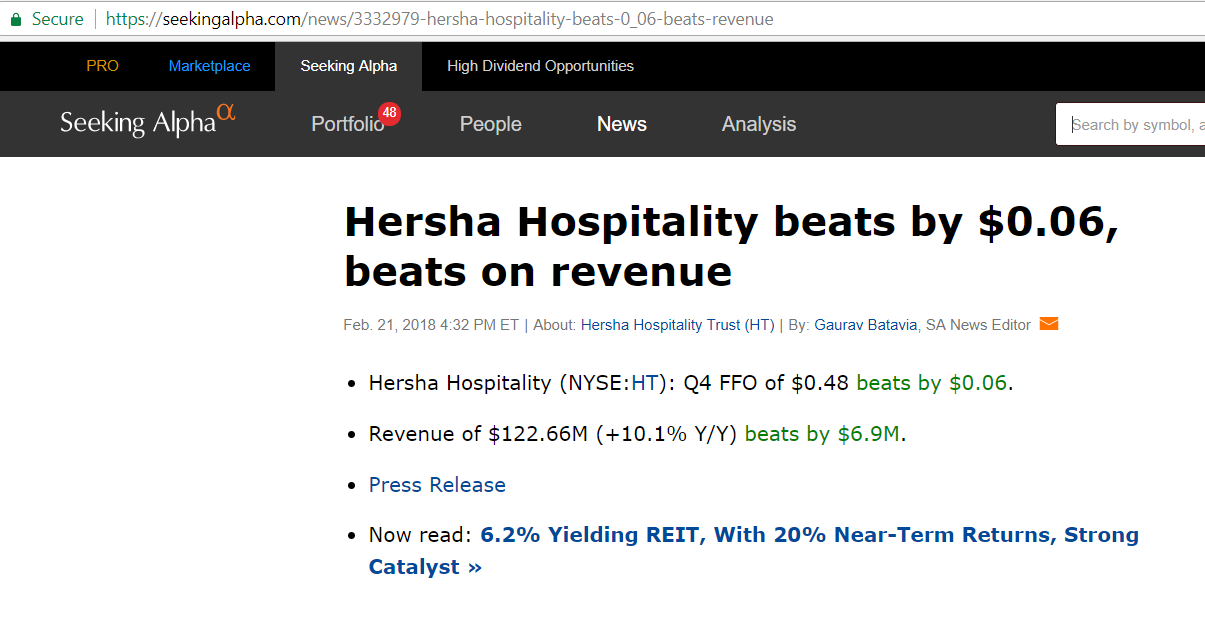This screenshot has height=617, width=1205.
Task: Click the NYSE HT ticker link
Action: pyautogui.click(x=644, y=383)
